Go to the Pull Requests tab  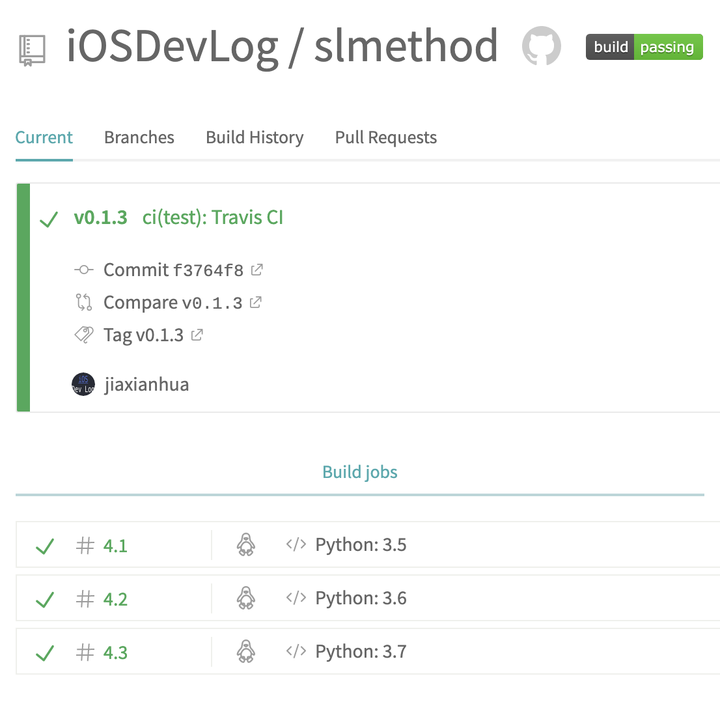pyautogui.click(x=385, y=137)
